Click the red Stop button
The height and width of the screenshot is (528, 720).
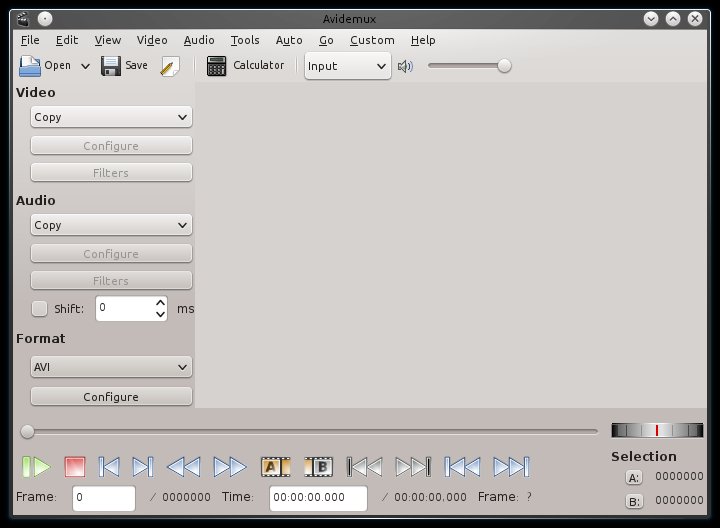click(x=75, y=467)
